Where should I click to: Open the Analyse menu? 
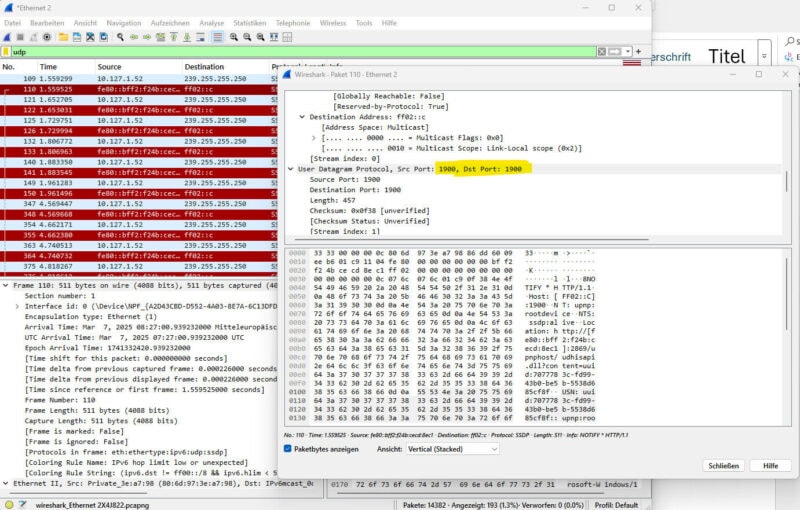point(211,22)
